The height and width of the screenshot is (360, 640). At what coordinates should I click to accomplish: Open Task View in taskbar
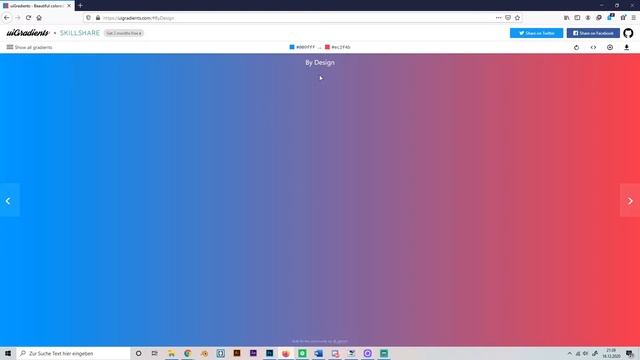point(154,353)
